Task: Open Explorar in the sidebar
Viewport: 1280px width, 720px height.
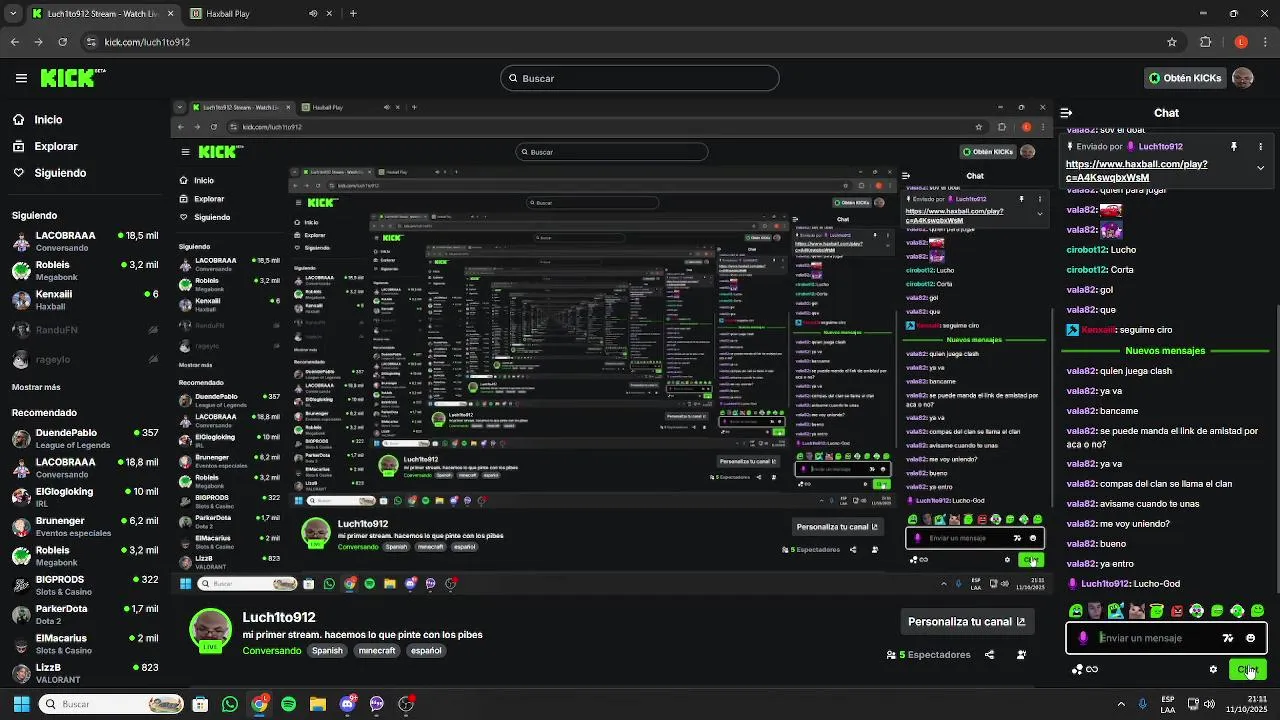Action: coord(45,146)
